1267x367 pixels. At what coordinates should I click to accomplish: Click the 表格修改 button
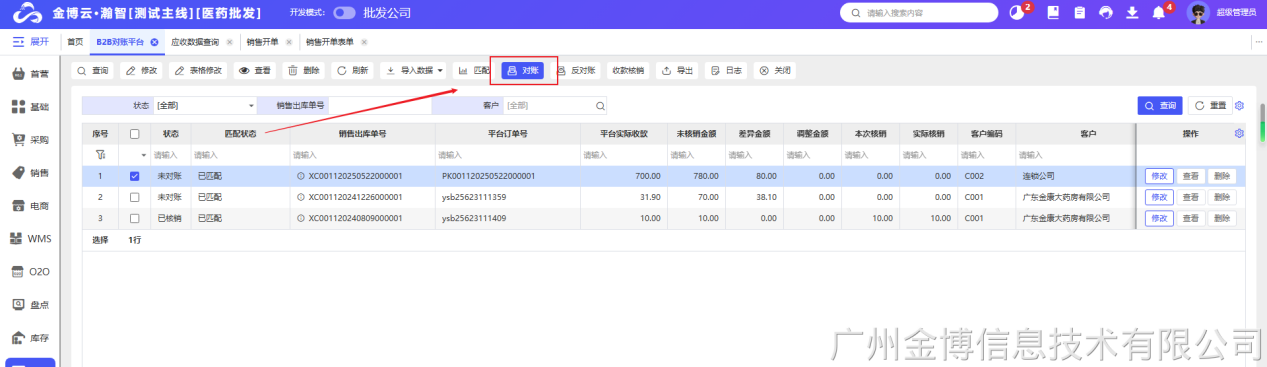click(197, 71)
